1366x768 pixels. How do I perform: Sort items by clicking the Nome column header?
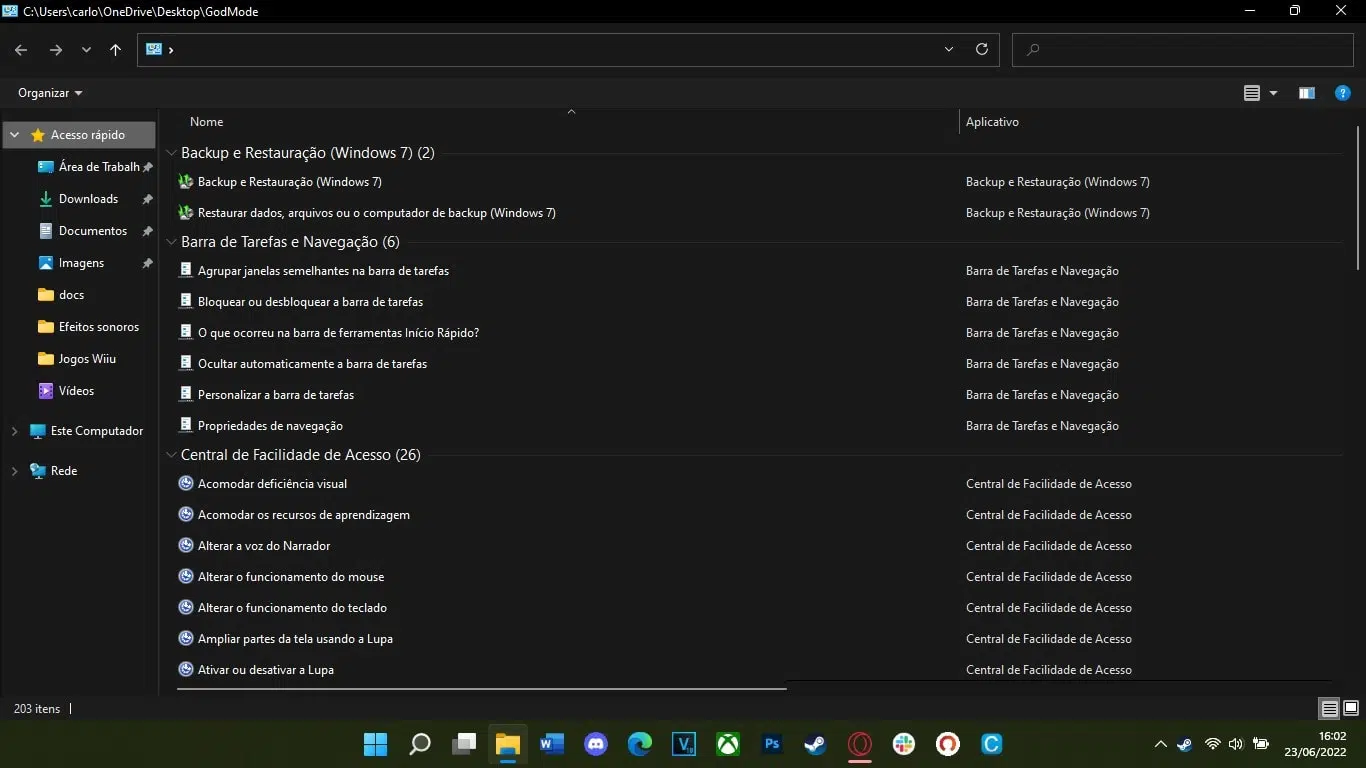[x=206, y=121]
